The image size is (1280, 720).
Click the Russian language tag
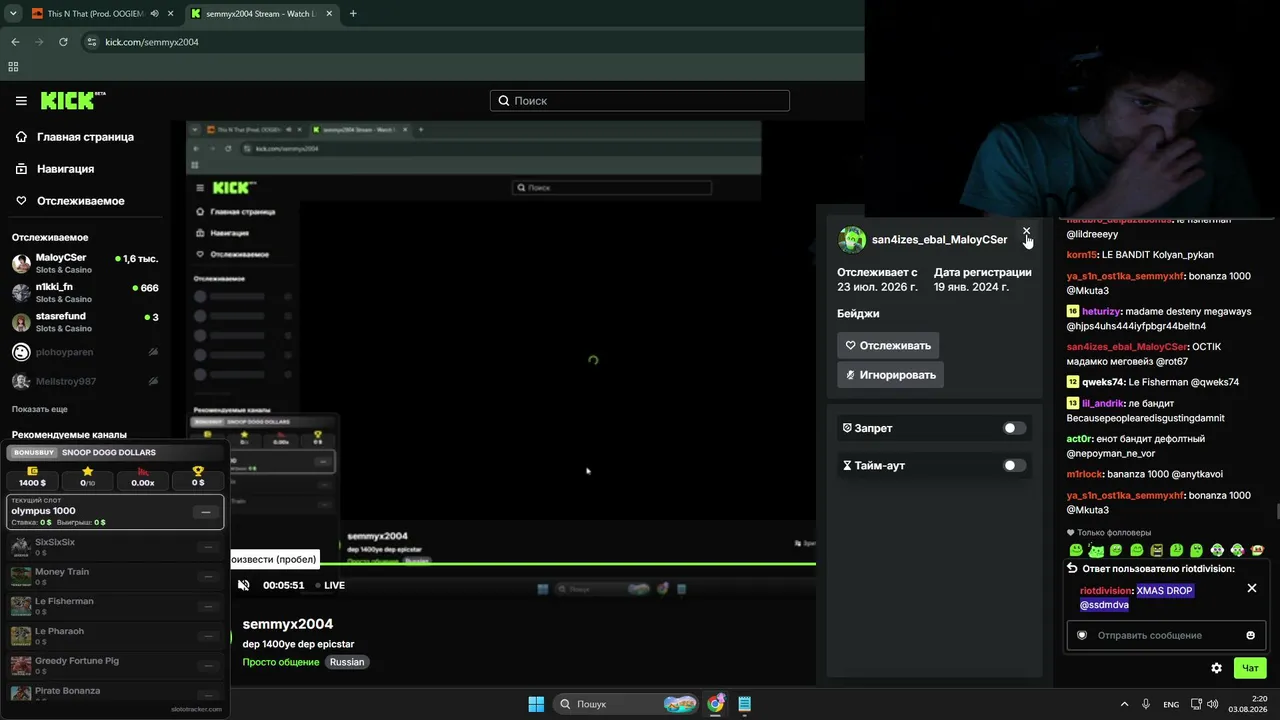coord(347,662)
